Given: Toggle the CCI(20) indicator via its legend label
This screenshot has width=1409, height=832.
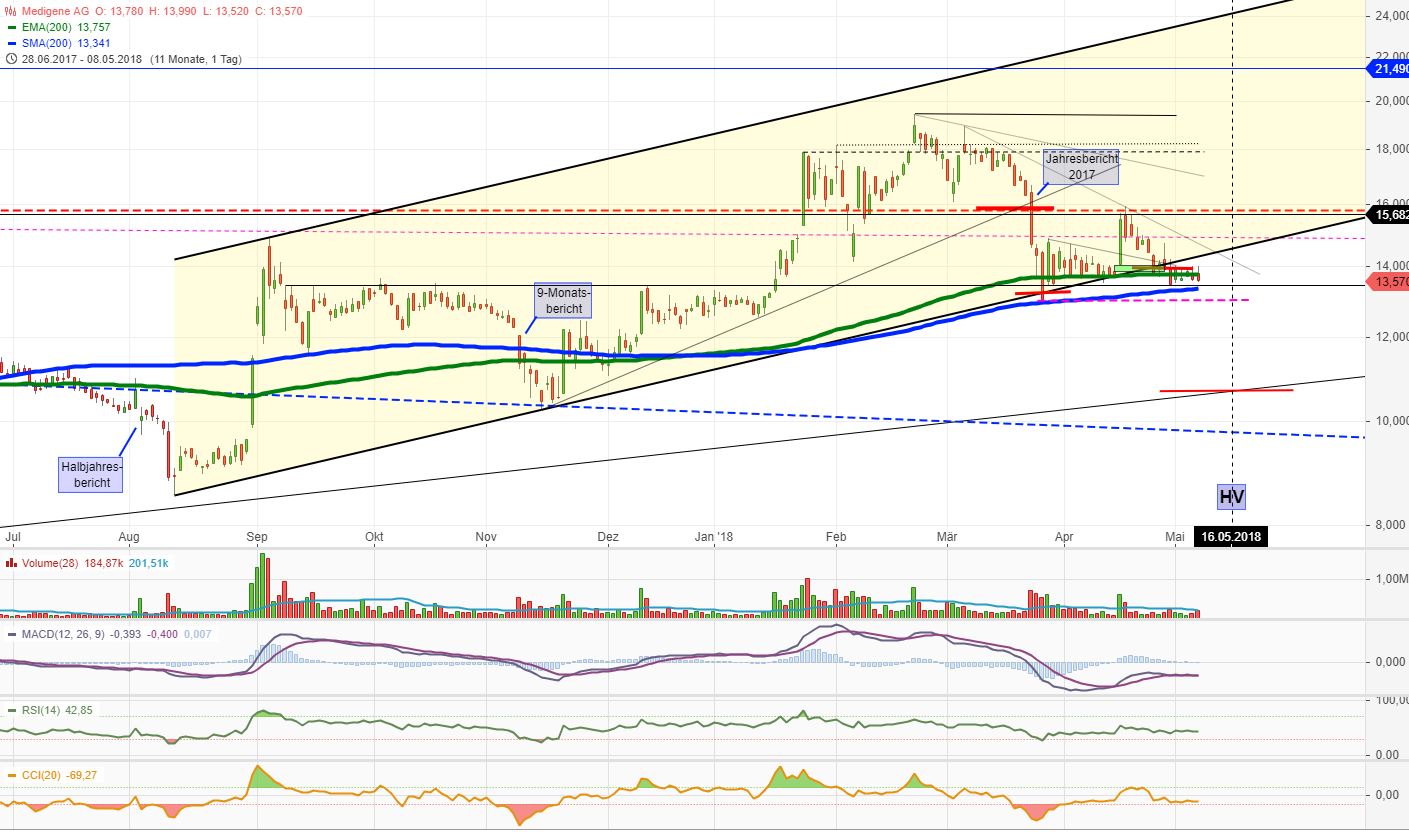Looking at the screenshot, I should (x=40, y=774).
